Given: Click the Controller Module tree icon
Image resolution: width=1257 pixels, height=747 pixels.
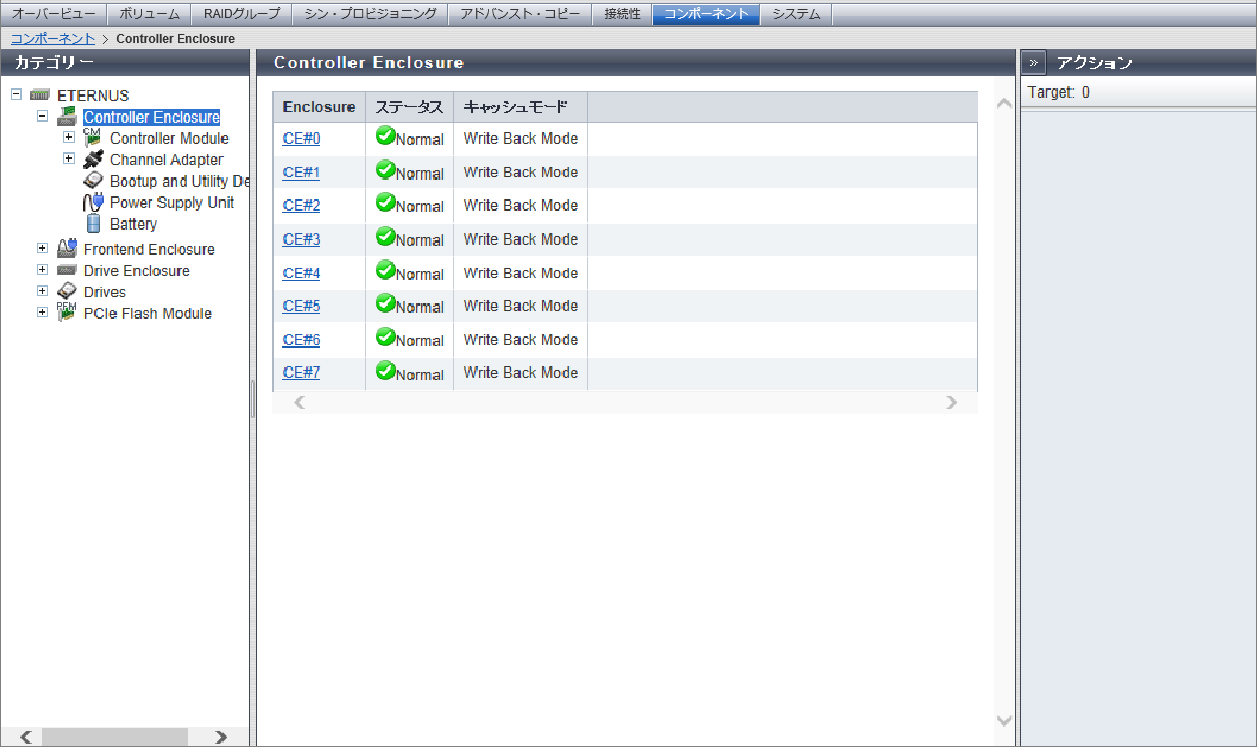Looking at the screenshot, I should (x=93, y=138).
